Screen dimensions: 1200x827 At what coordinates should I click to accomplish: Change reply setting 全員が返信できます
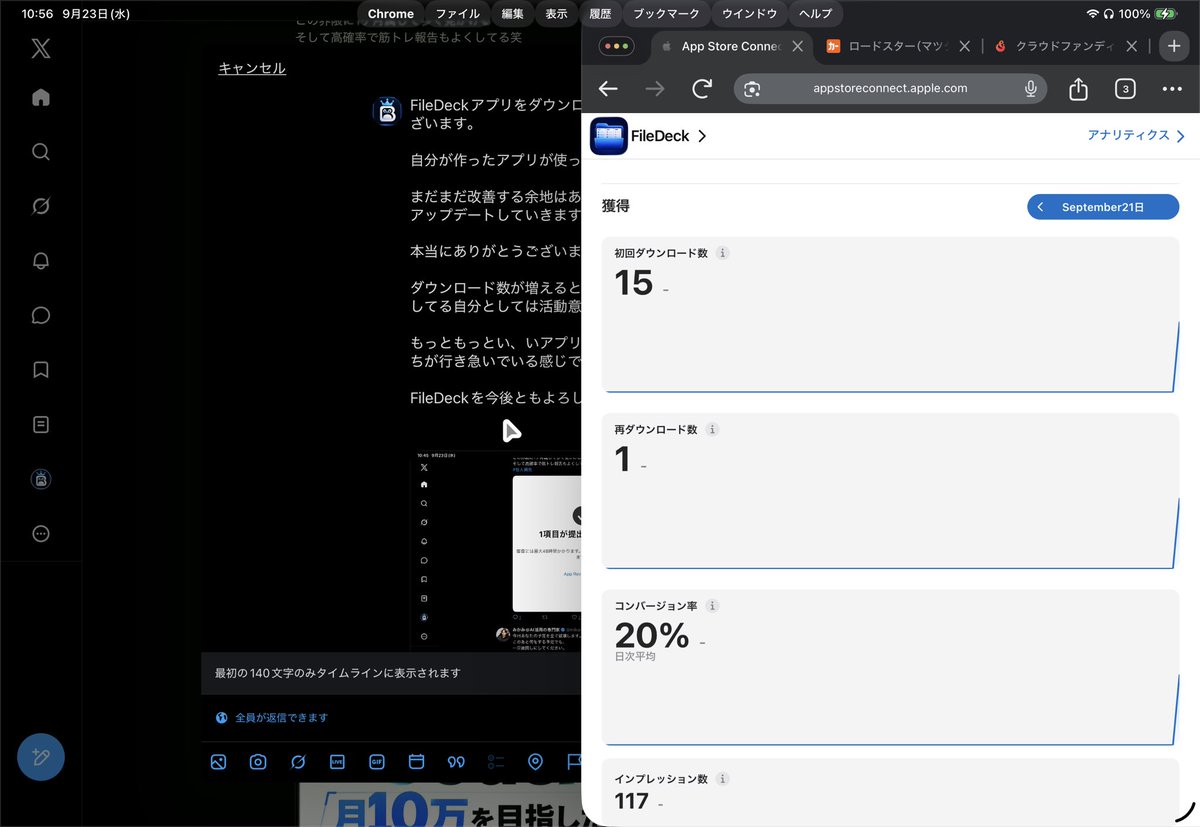point(272,718)
